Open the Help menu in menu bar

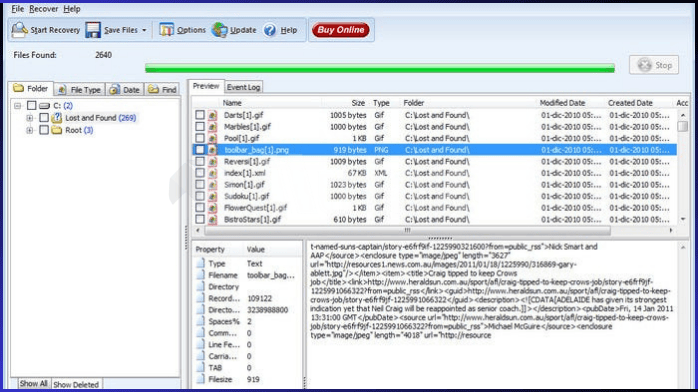click(x=72, y=9)
